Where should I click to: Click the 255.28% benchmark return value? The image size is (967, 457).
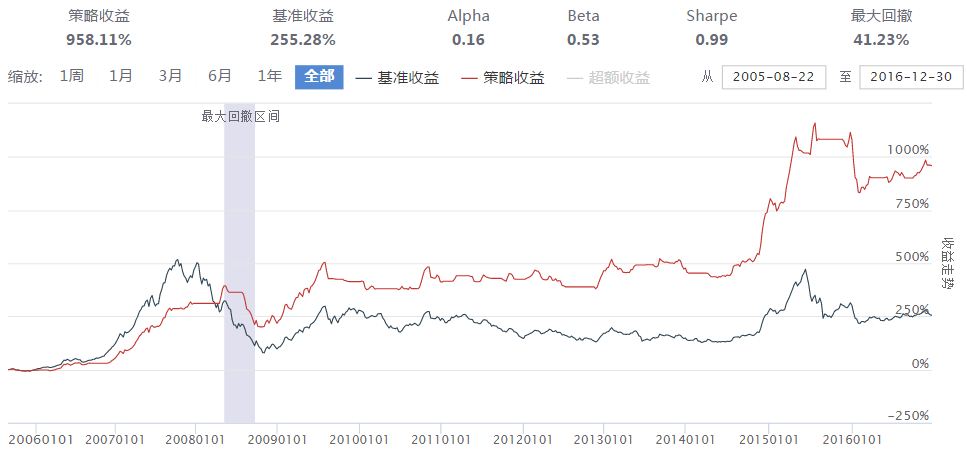pos(302,40)
